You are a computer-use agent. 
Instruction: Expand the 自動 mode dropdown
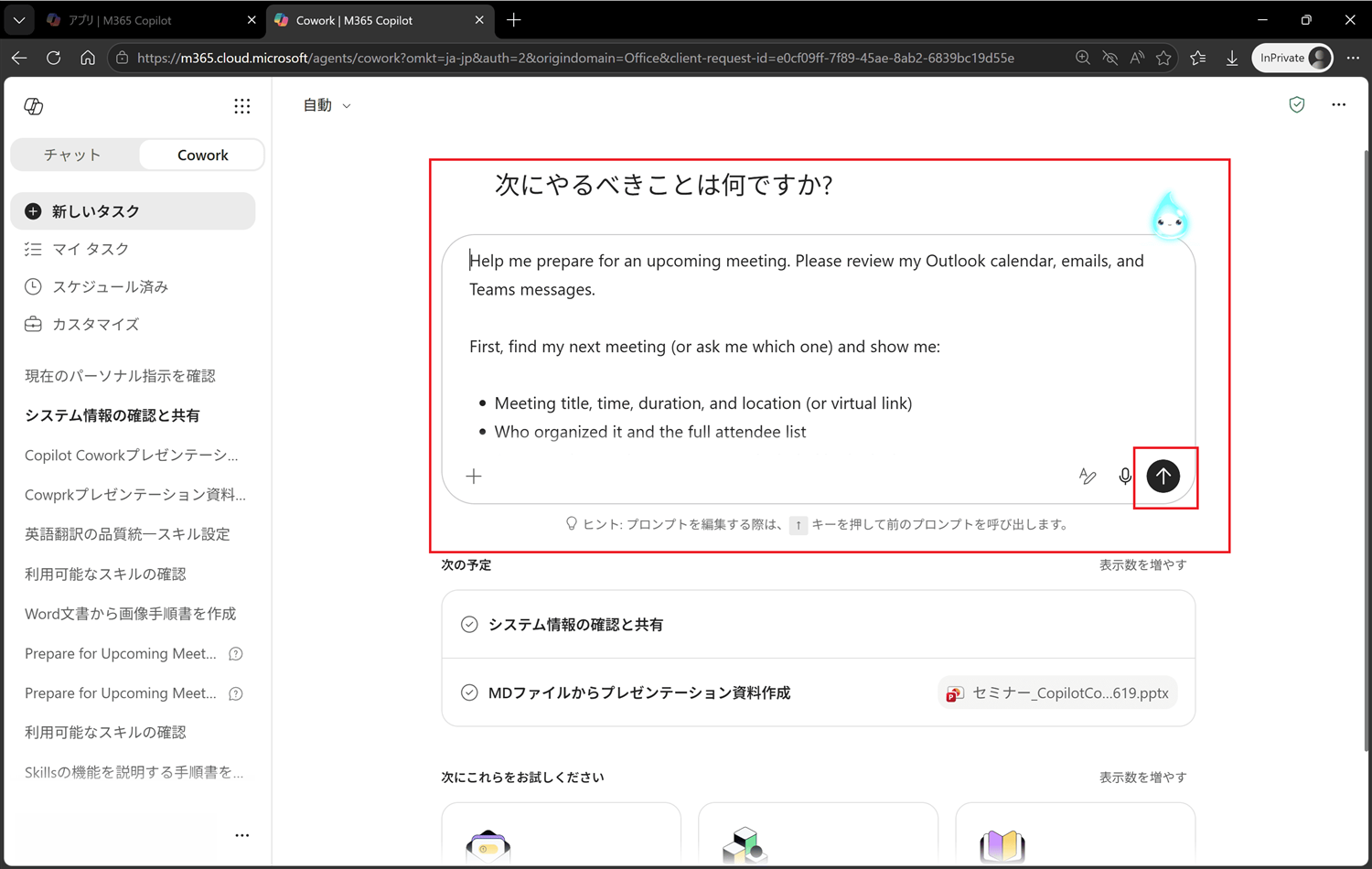327,105
